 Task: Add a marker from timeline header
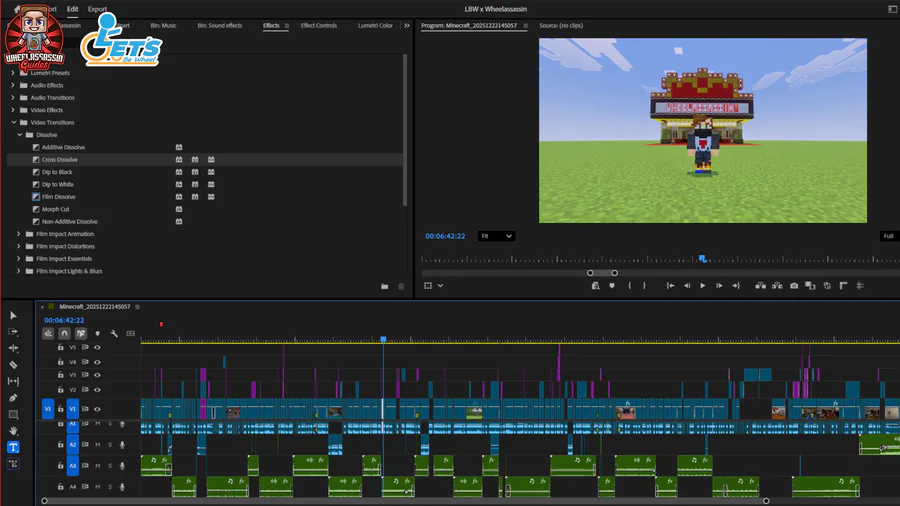point(98,333)
